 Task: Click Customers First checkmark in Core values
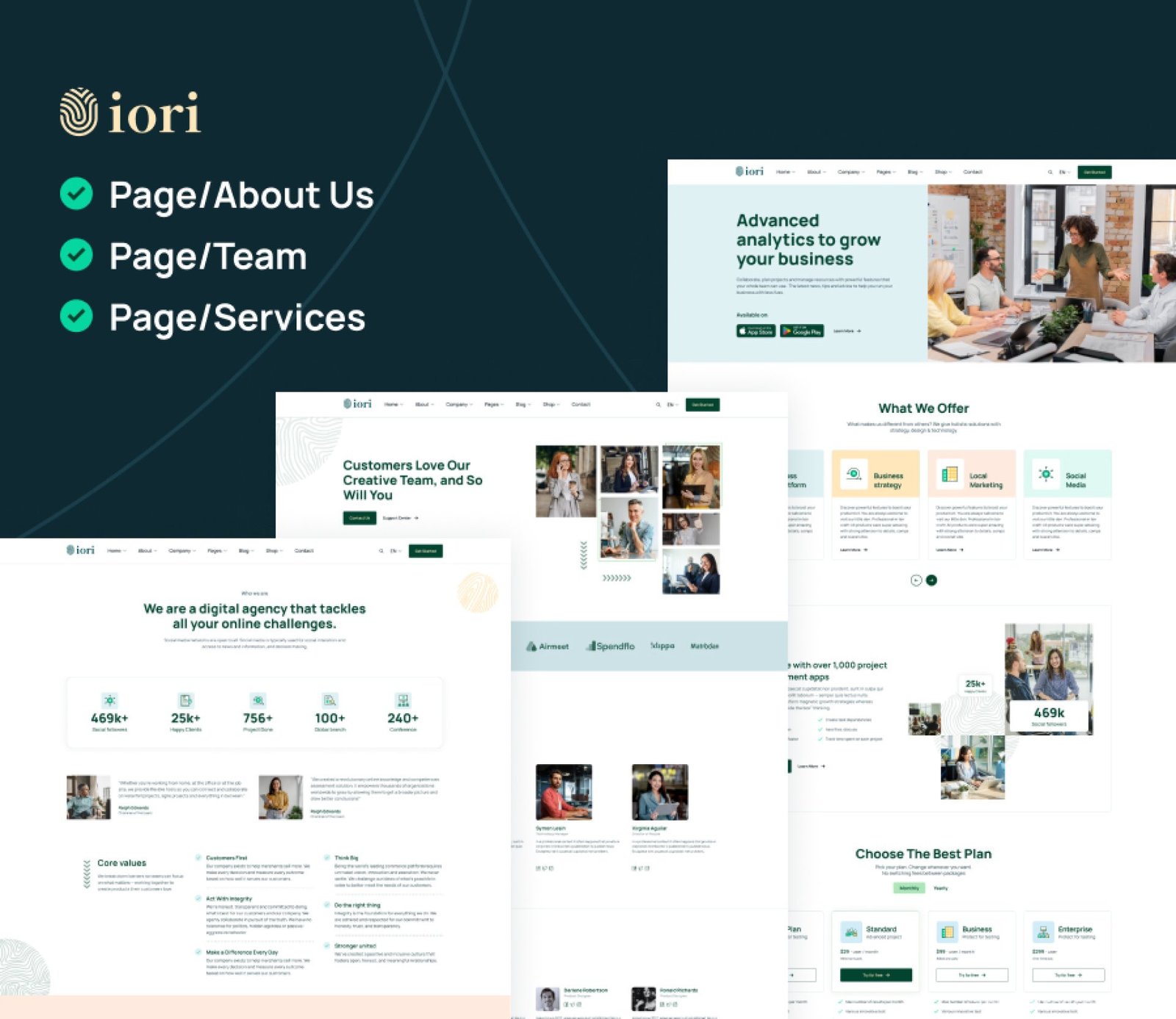click(198, 857)
